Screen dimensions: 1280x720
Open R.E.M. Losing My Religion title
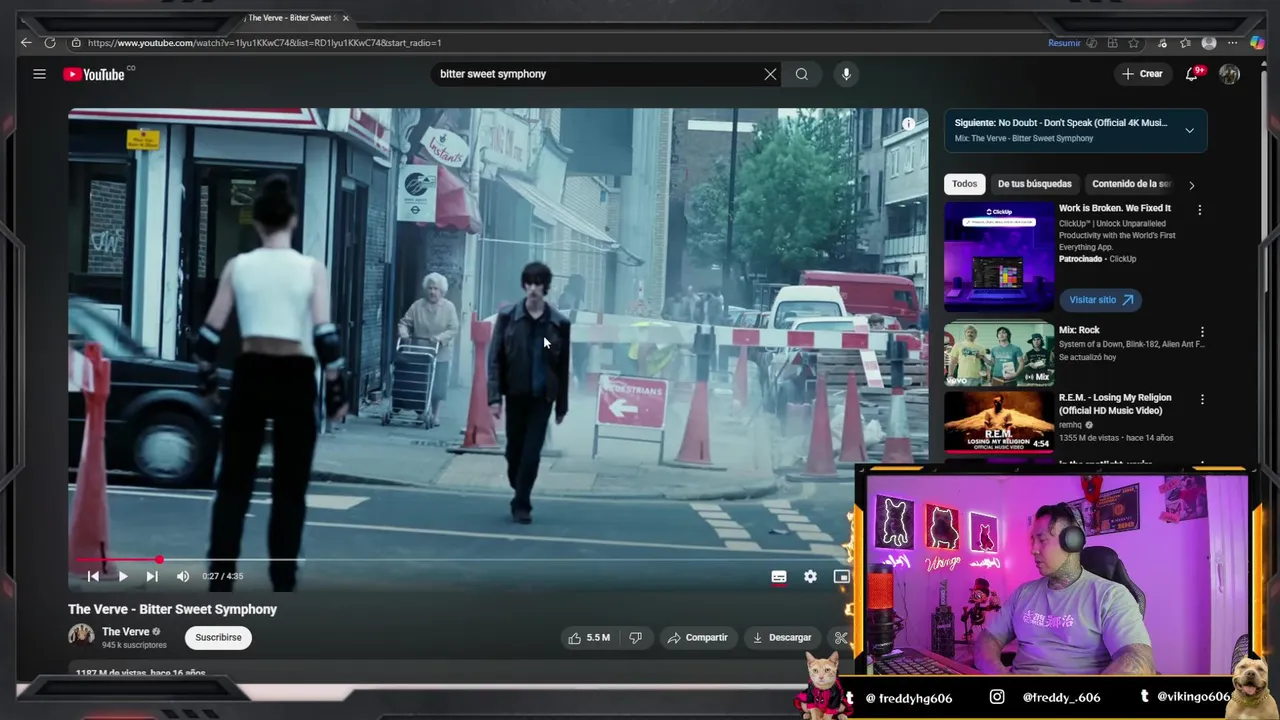1115,404
